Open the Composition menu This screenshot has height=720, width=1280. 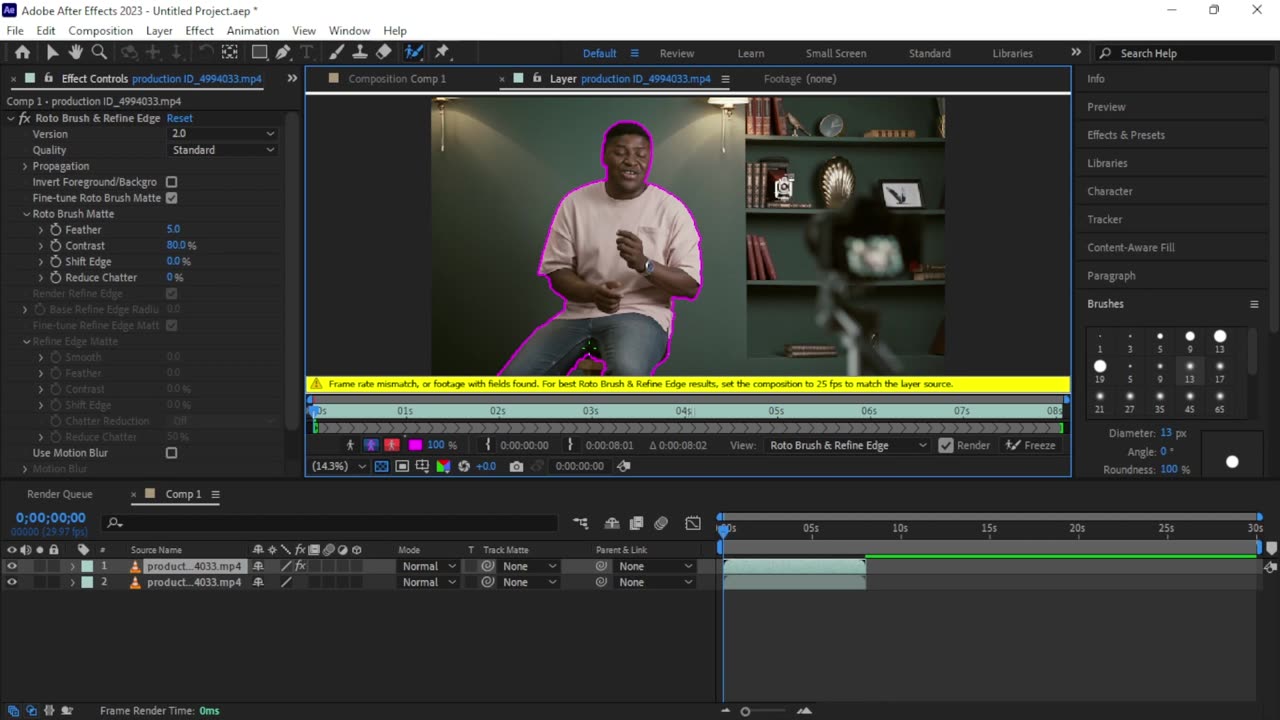[x=100, y=31]
